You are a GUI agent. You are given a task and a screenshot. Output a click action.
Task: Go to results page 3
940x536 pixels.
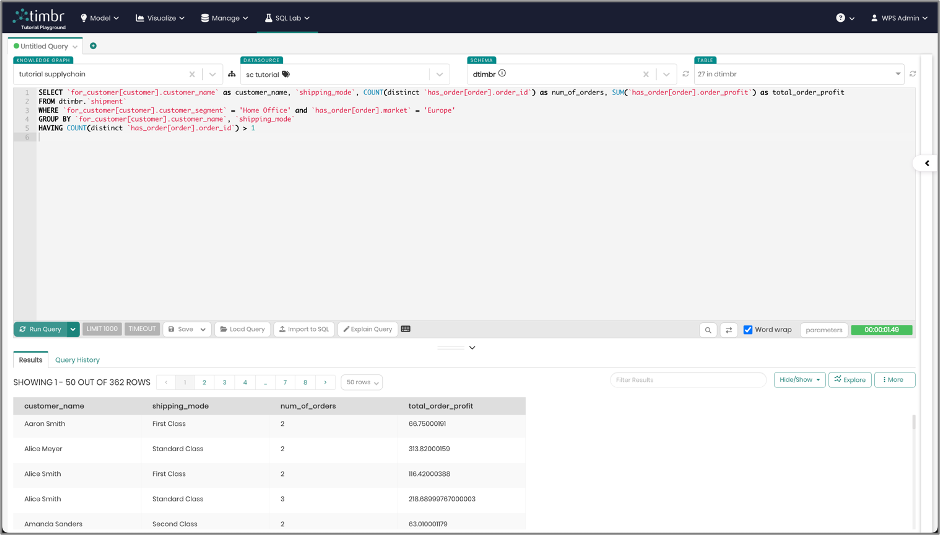click(x=224, y=383)
